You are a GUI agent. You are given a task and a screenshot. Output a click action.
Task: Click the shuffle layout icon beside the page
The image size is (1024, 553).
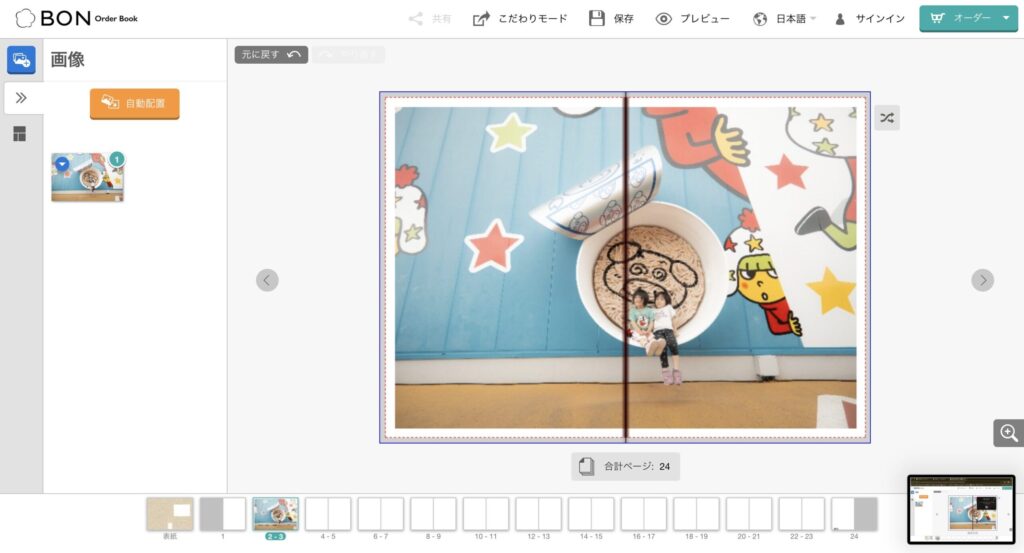tap(886, 118)
